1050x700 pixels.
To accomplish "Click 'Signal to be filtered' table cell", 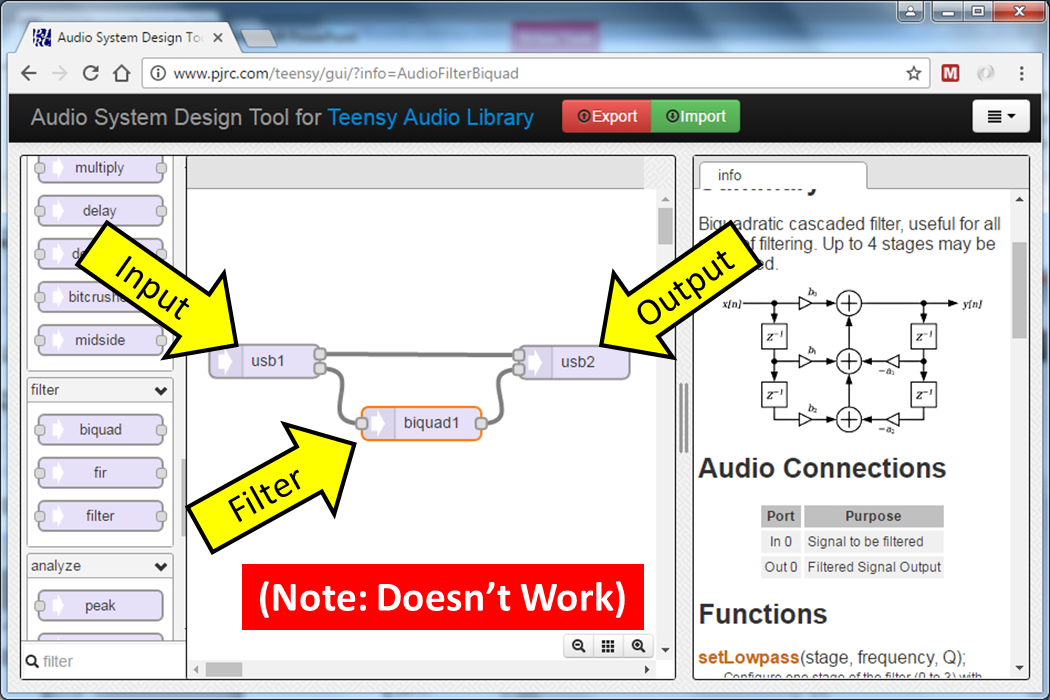I will coord(873,541).
